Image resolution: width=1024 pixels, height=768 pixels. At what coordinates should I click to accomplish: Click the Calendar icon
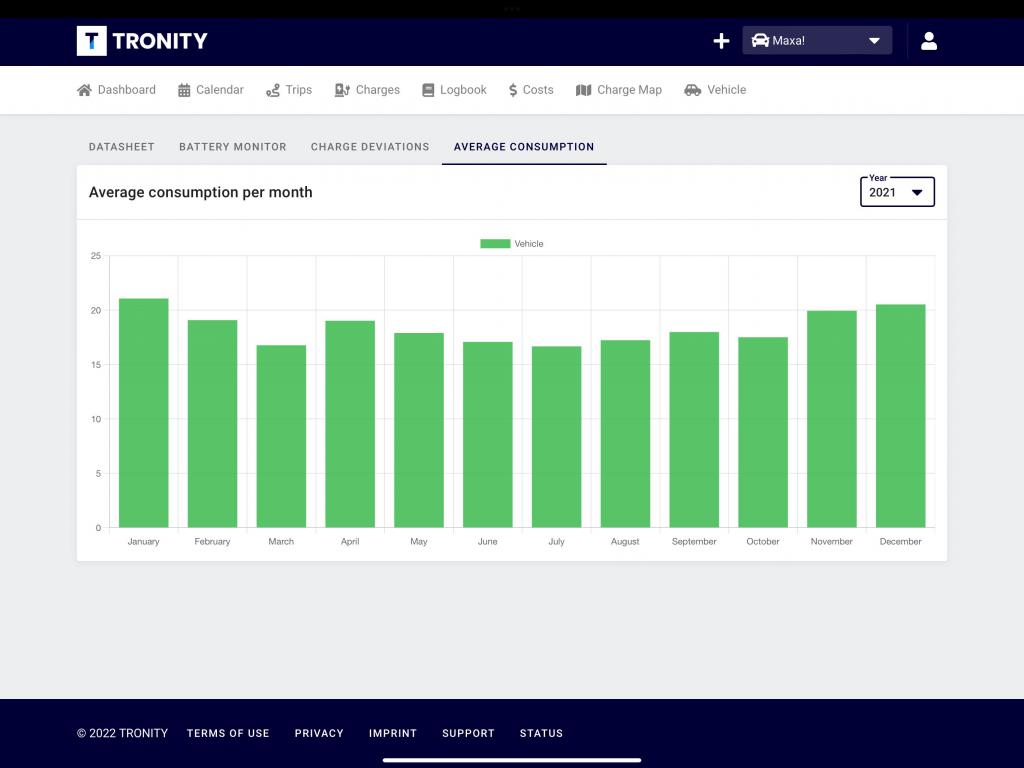coord(184,90)
